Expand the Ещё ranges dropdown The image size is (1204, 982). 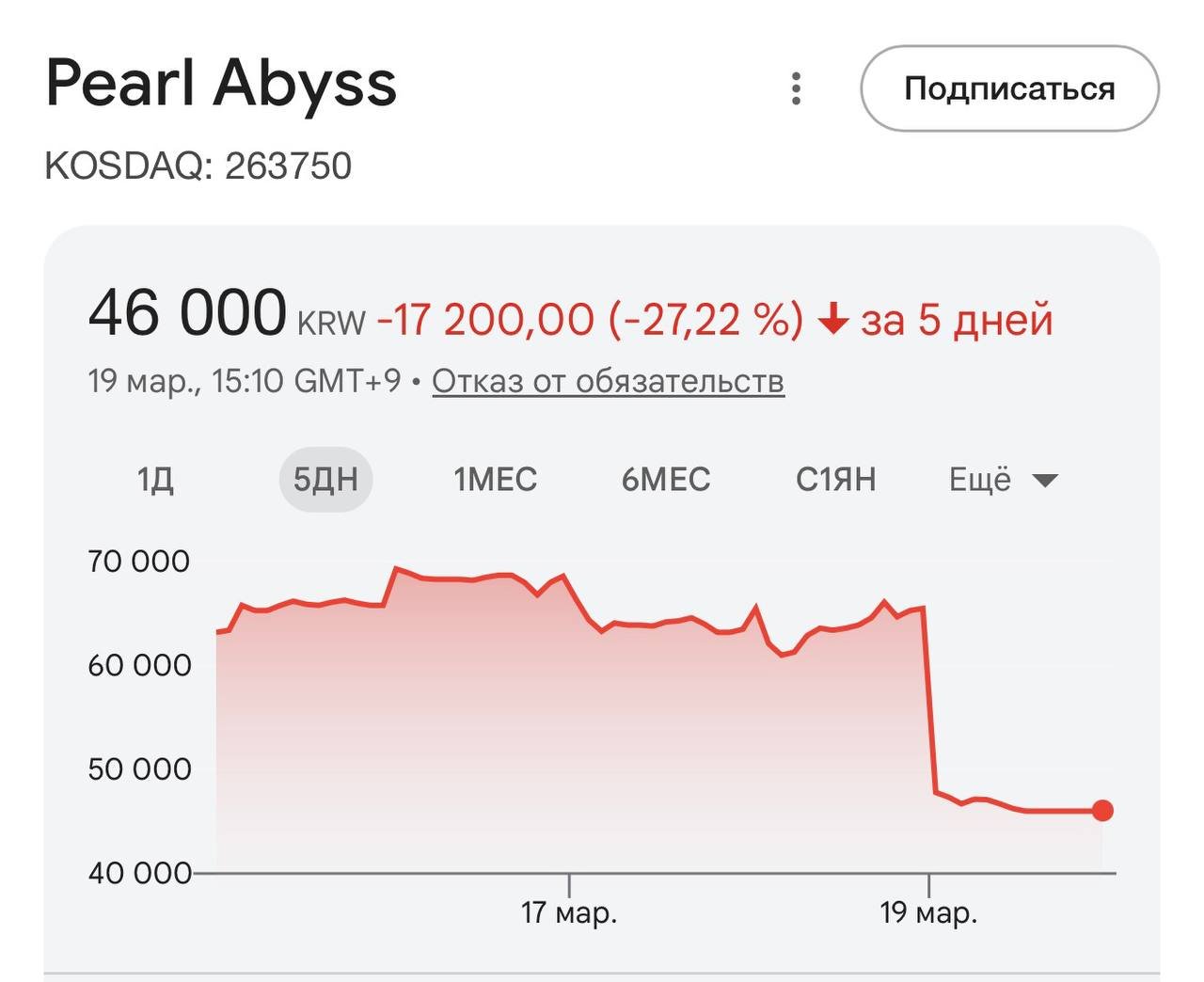1003,480
